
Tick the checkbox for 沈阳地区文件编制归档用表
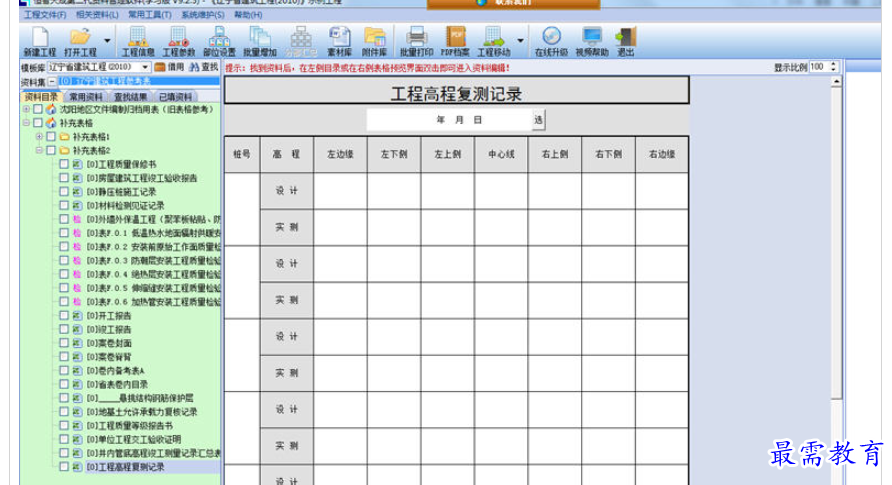[x=38, y=109]
